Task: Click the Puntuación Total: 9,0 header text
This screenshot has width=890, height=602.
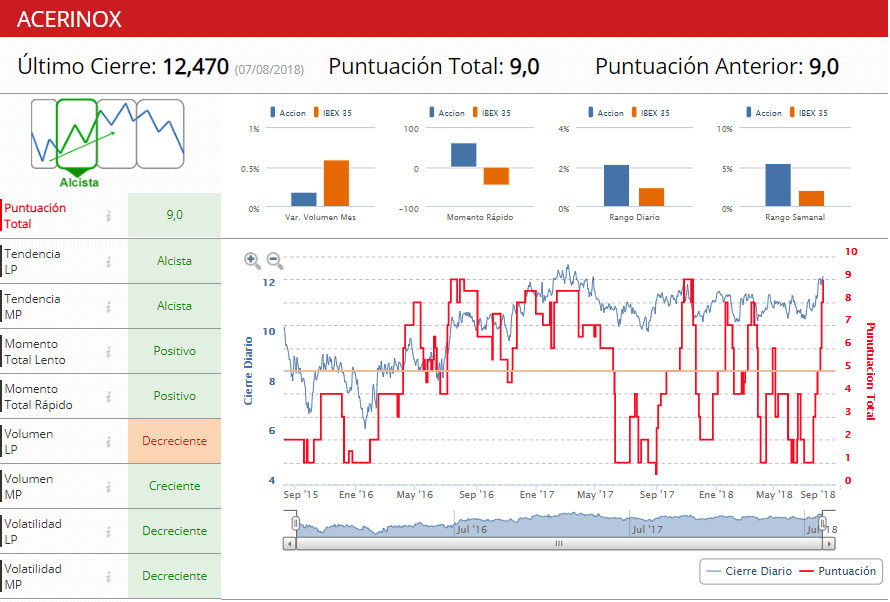Action: 434,67
